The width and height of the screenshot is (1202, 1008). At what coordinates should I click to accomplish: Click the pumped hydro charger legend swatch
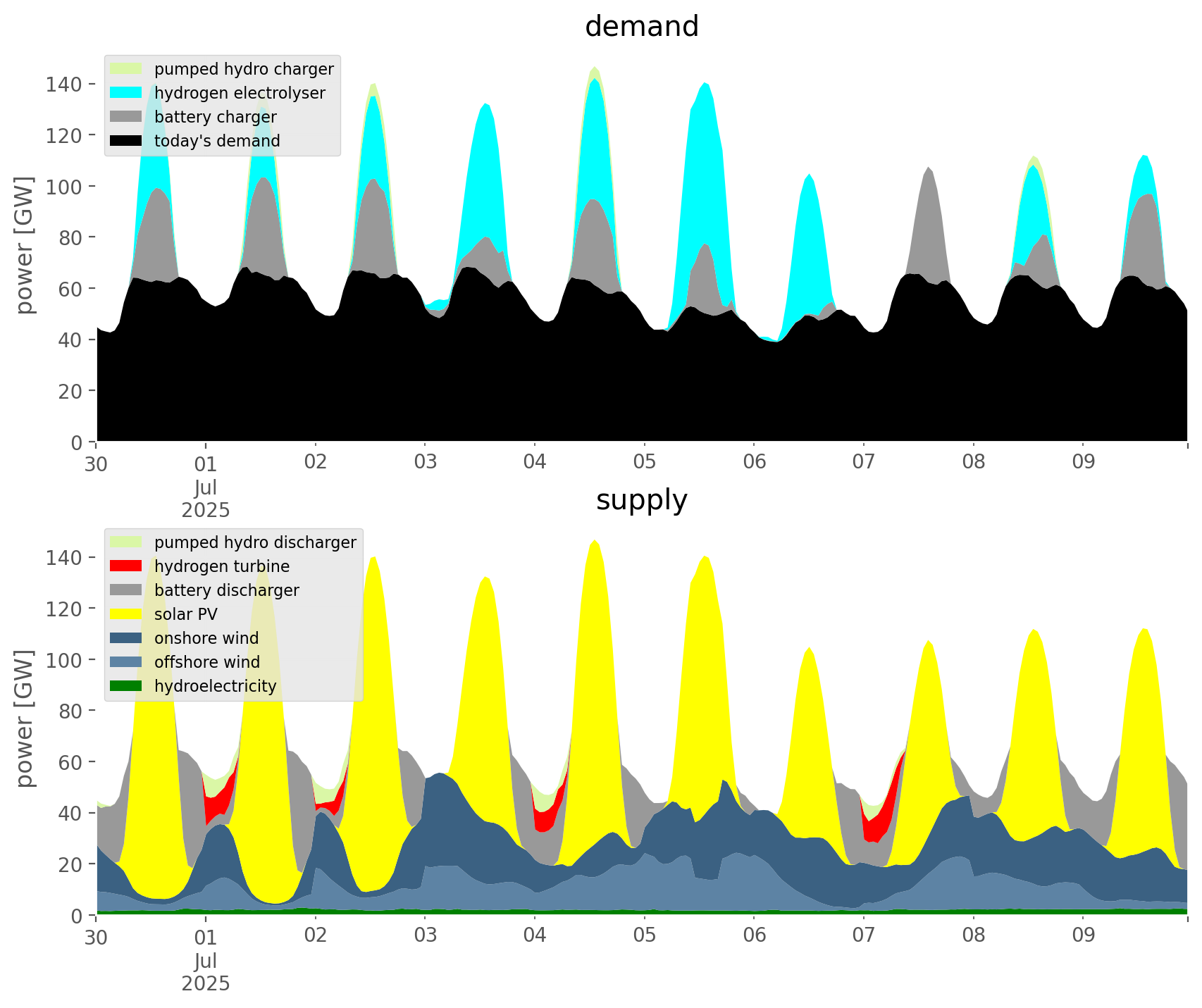tap(126, 69)
